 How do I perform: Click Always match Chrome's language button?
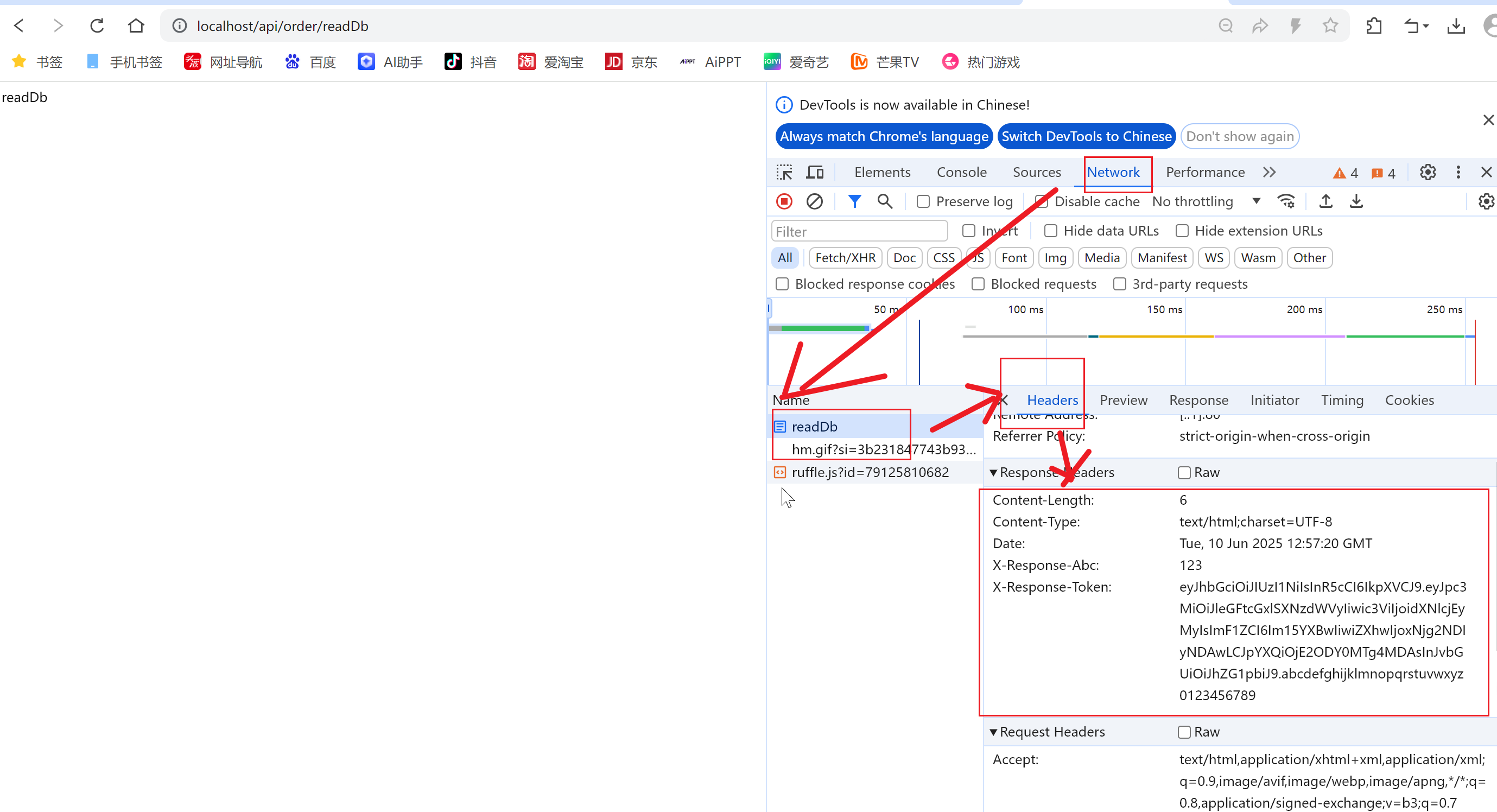coord(883,136)
